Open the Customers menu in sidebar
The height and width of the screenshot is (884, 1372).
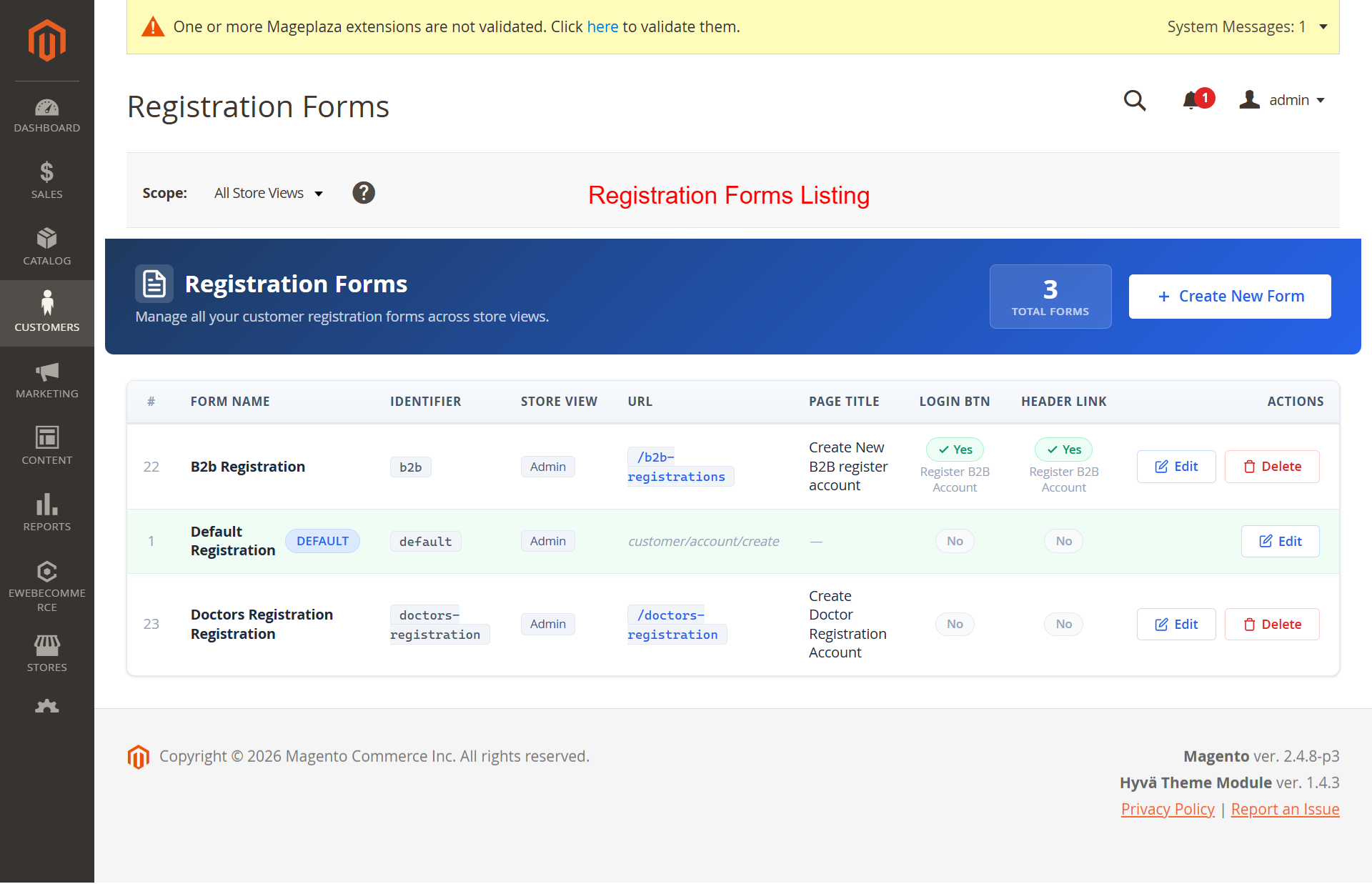(x=46, y=313)
